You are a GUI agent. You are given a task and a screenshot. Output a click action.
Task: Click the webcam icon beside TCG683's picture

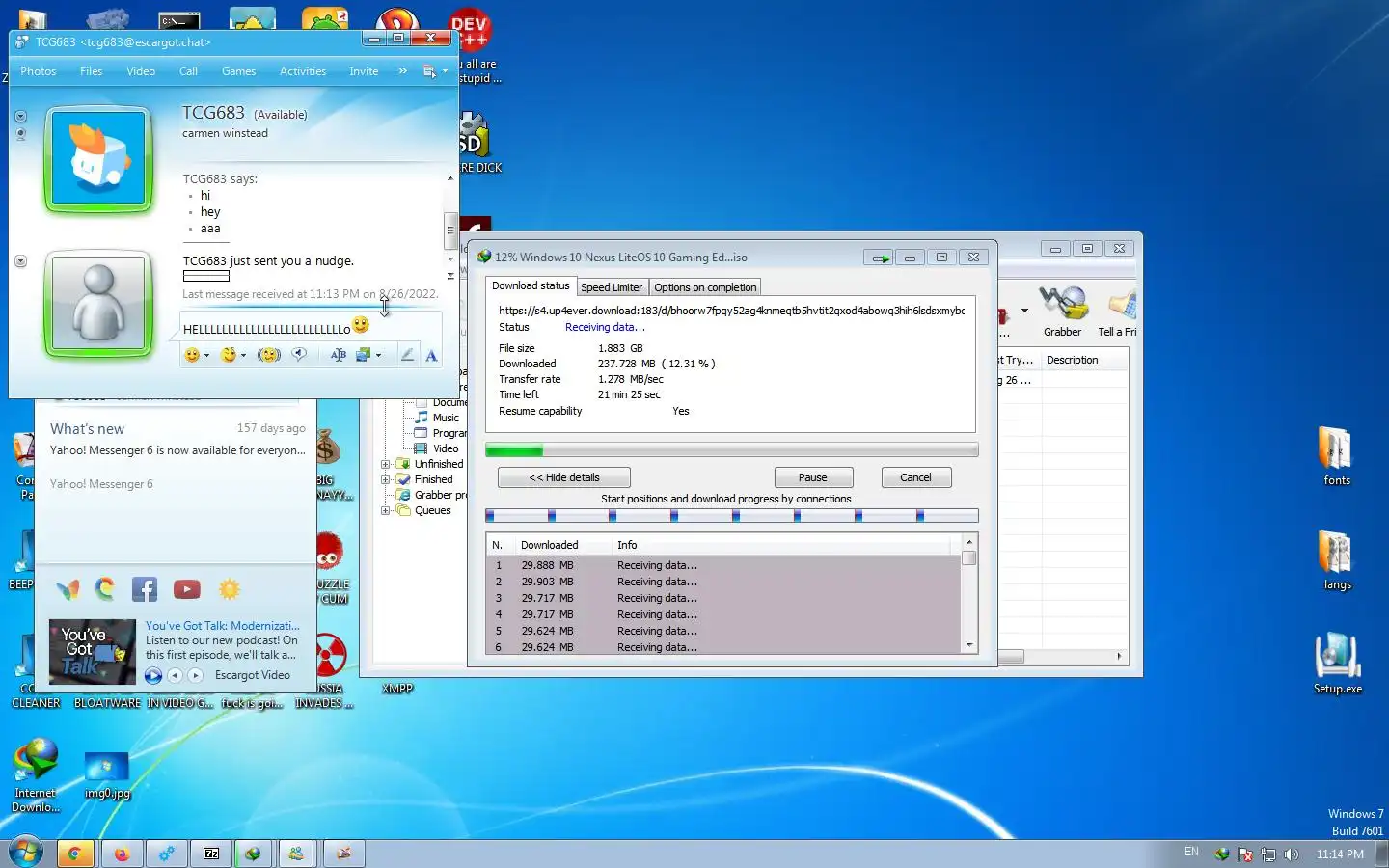tap(20, 134)
